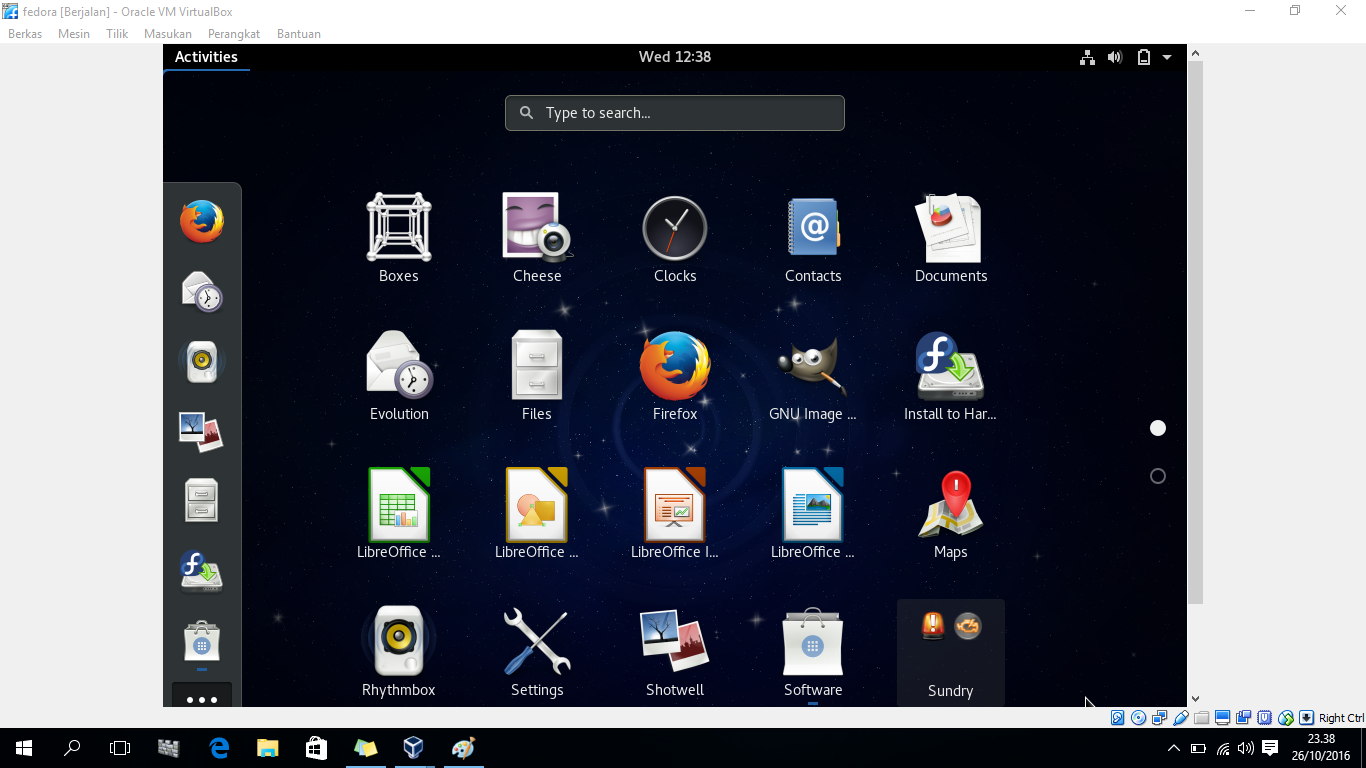
Task: Open Paint from the taskbar
Action: [462, 748]
